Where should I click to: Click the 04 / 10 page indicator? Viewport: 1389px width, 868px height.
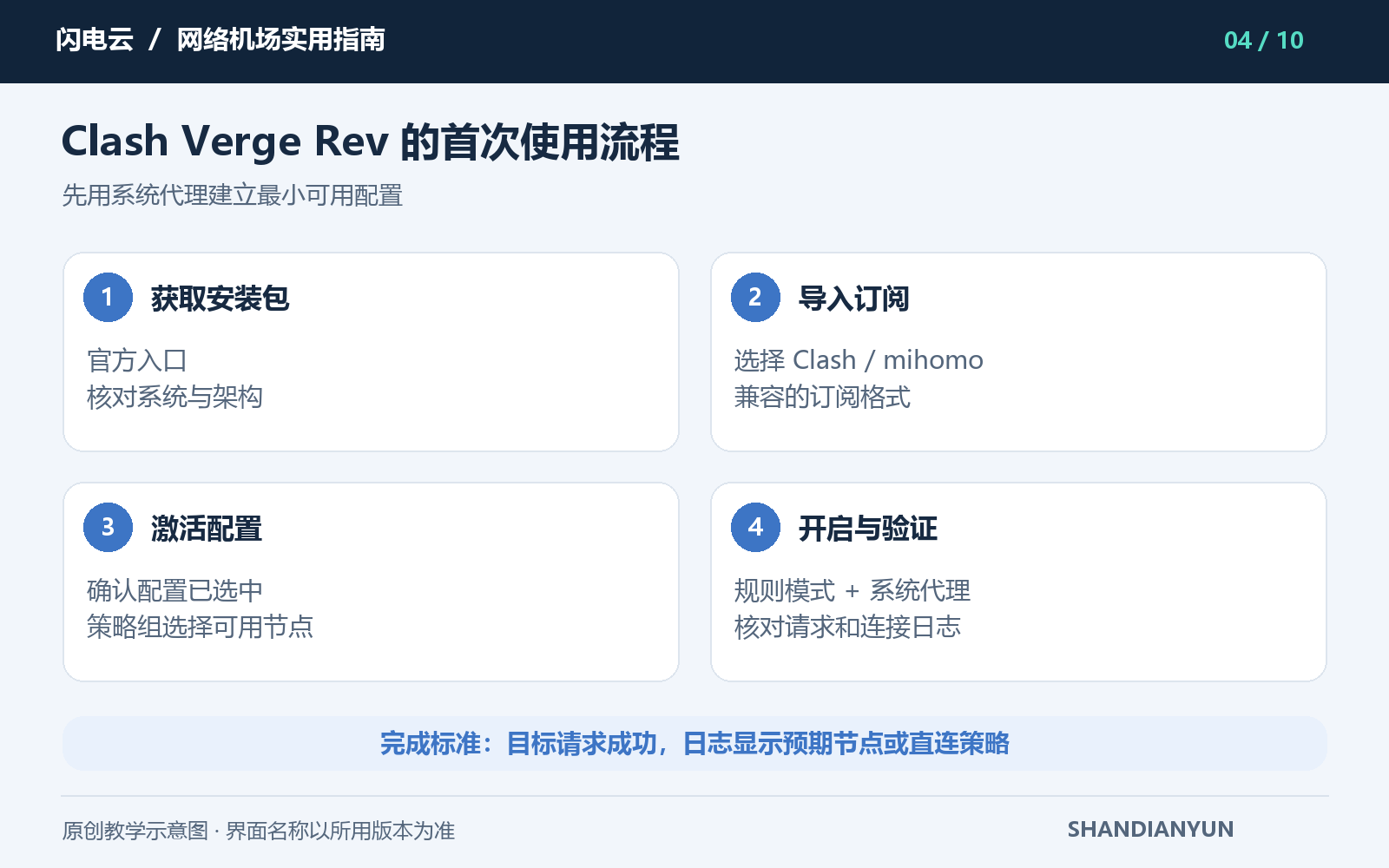click(1263, 41)
